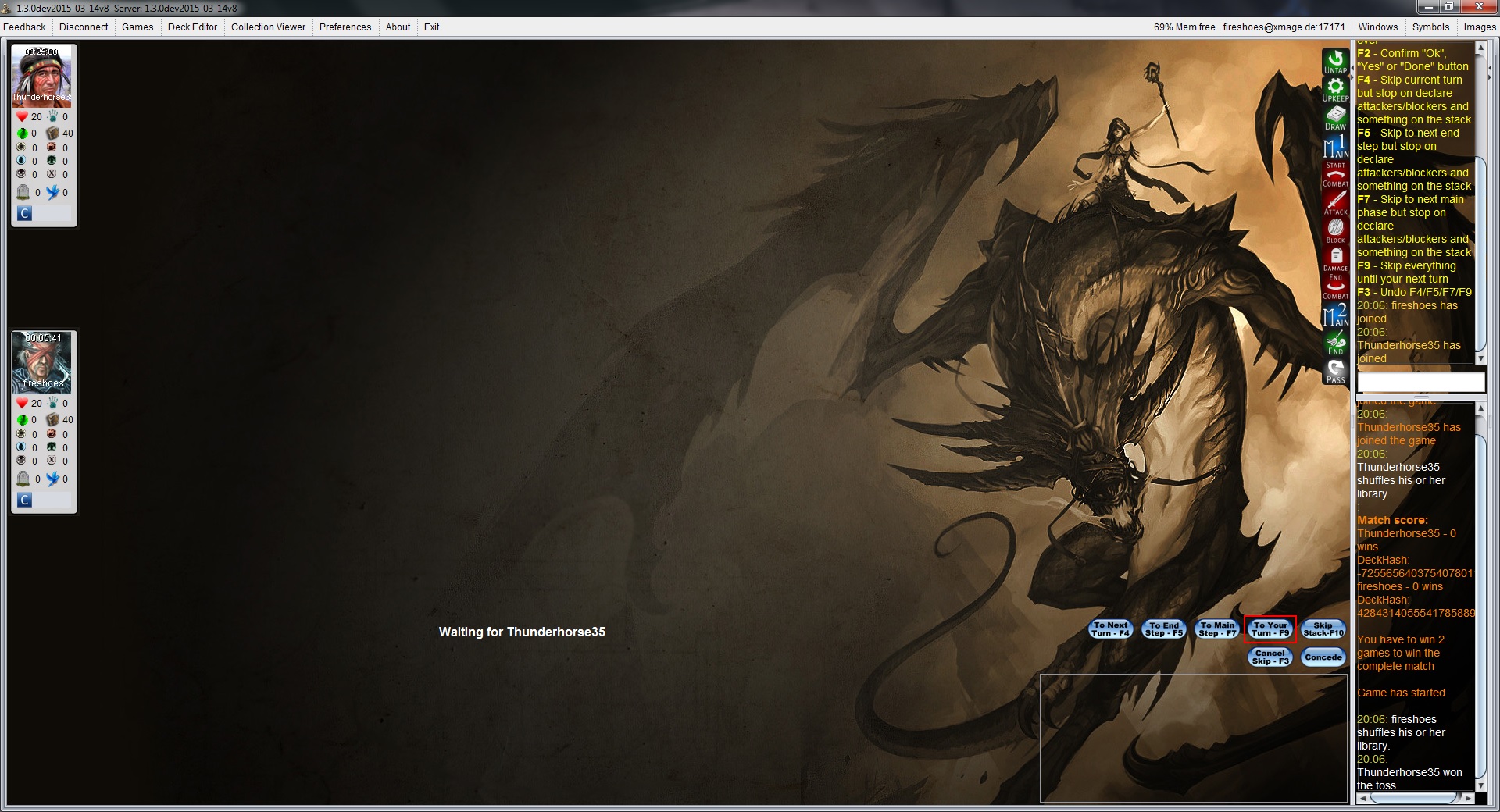The image size is (1500, 812).
Task: Click Exit in the menu bar
Action: click(x=431, y=27)
